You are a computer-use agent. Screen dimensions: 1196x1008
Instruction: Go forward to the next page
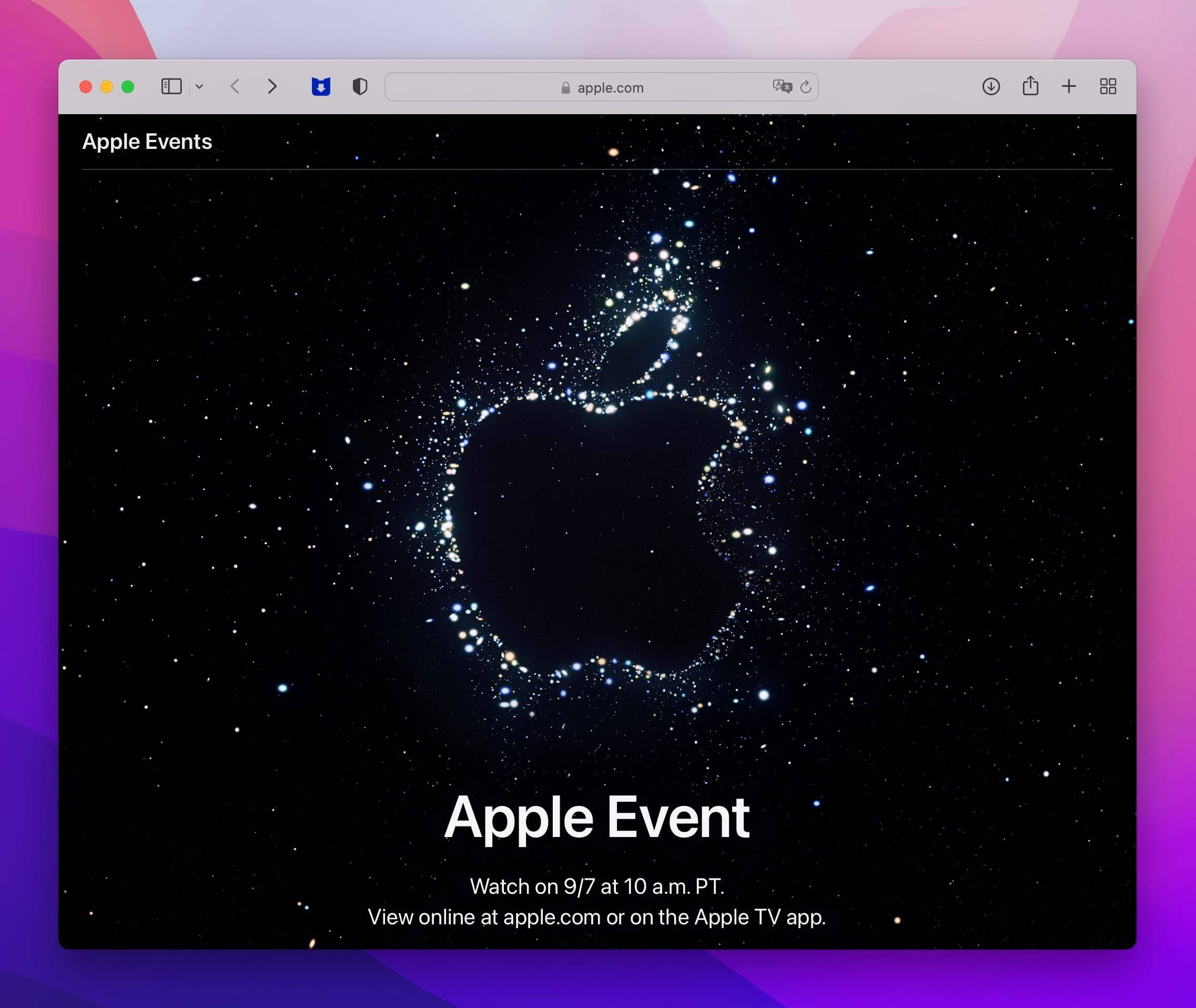click(x=272, y=87)
